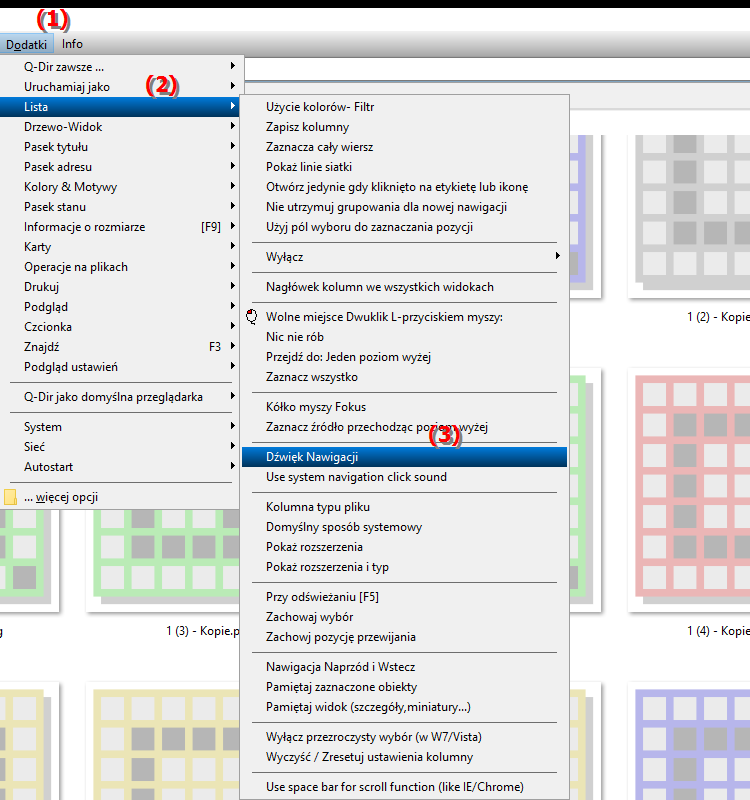Viewport: 750px width, 800px height.
Task: Open Informacje o rozmiarze submenu
Action: tap(121, 227)
